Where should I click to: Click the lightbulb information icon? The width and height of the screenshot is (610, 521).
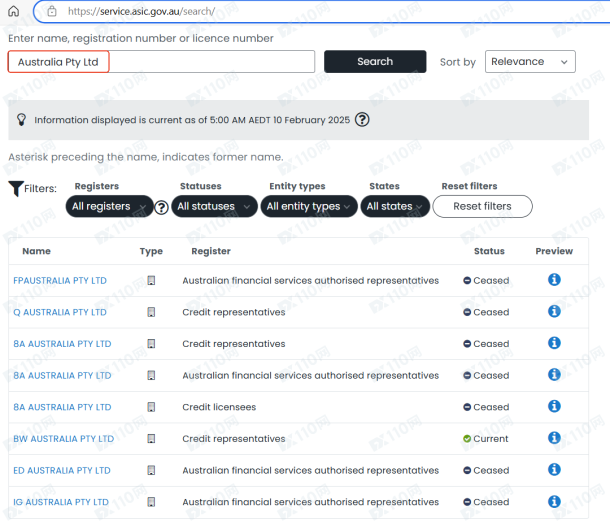21,119
